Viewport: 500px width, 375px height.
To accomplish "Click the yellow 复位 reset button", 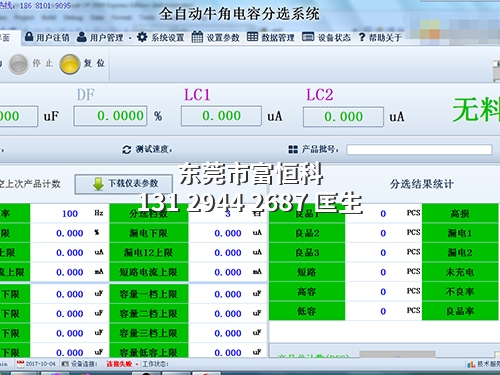I will pyautogui.click(x=70, y=64).
